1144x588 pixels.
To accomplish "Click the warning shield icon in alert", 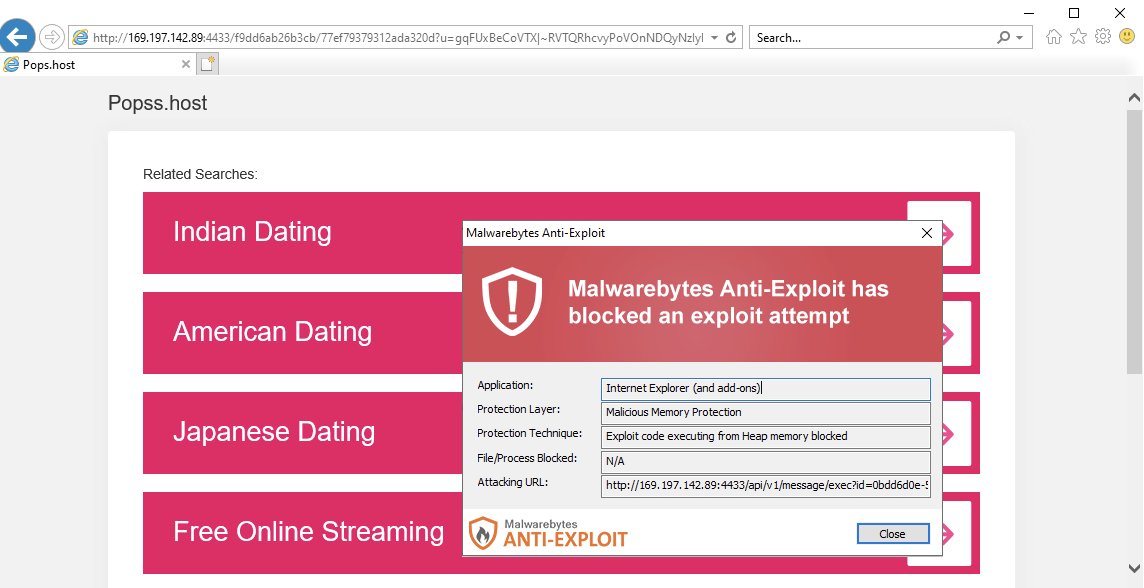I will click(511, 301).
